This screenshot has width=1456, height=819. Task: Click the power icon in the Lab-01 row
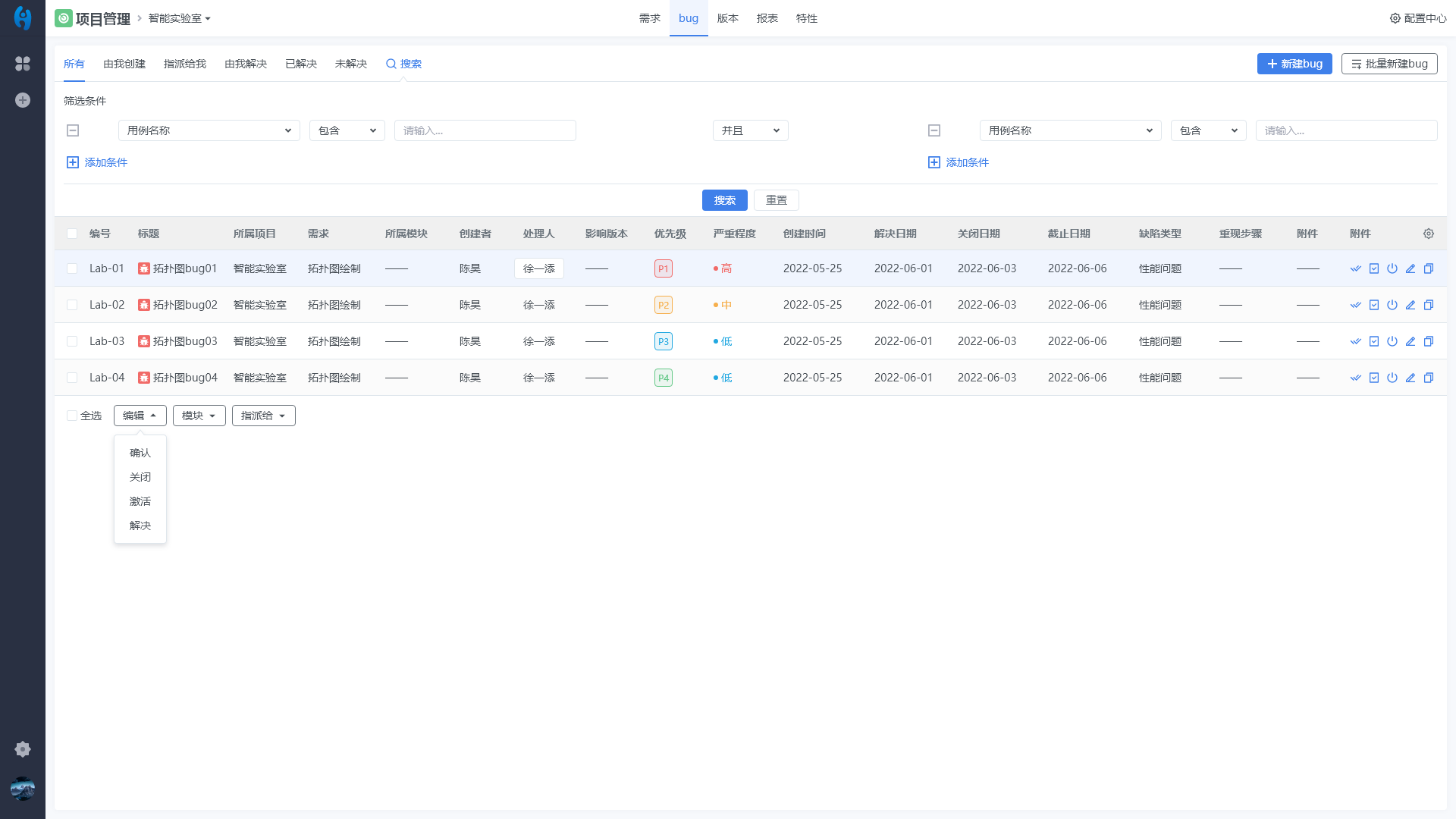pyautogui.click(x=1392, y=268)
